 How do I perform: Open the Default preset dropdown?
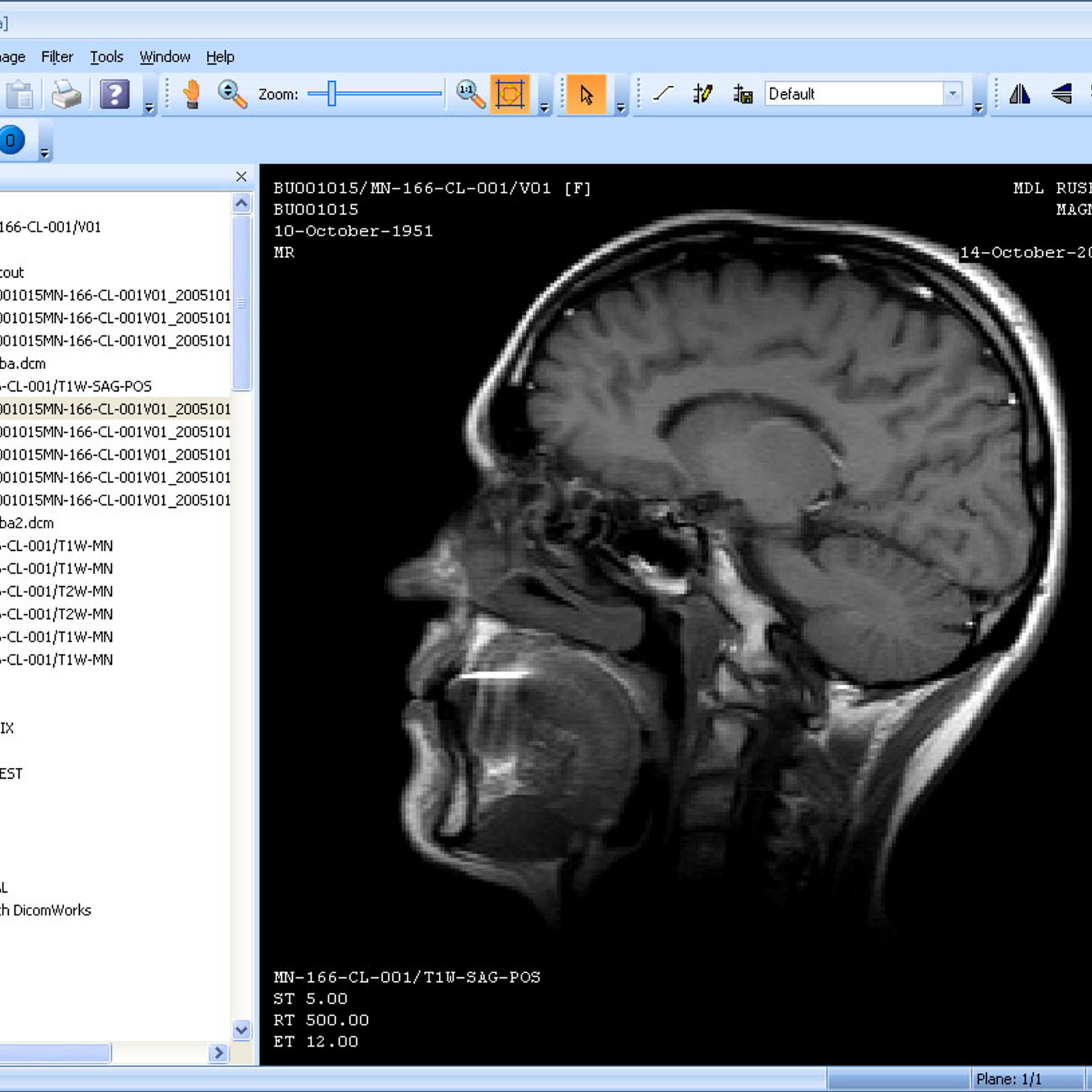click(x=953, y=94)
